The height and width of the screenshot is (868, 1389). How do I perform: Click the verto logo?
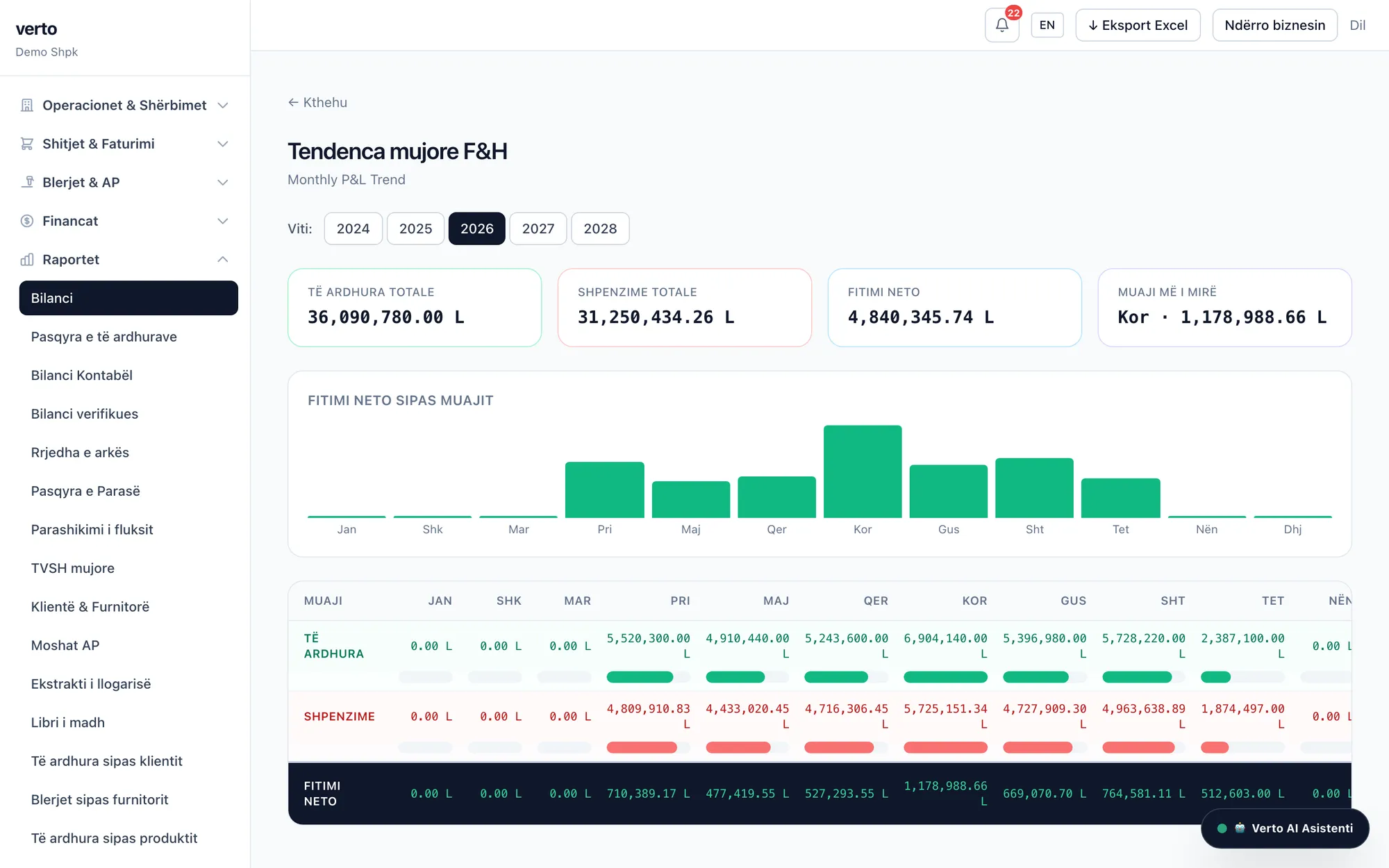36,29
